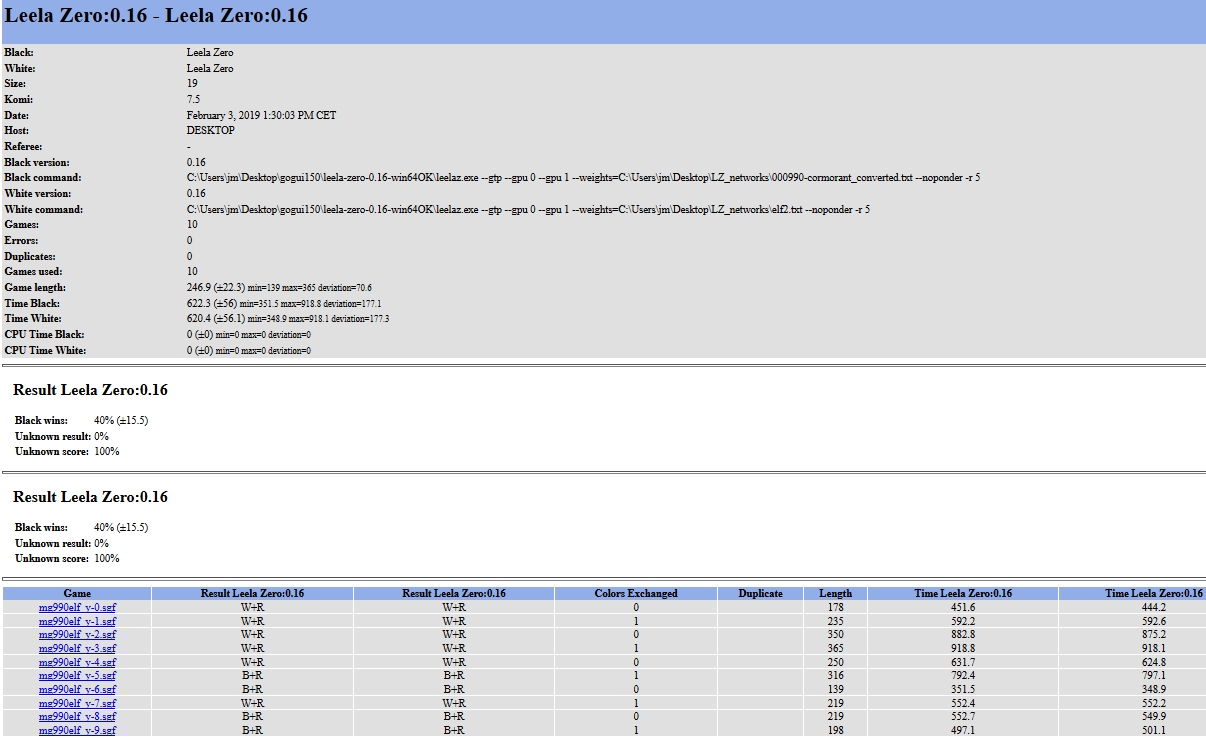Image resolution: width=1206 pixels, height=738 pixels.
Task: Click the Colors Exchanged column header
Action: (635, 593)
